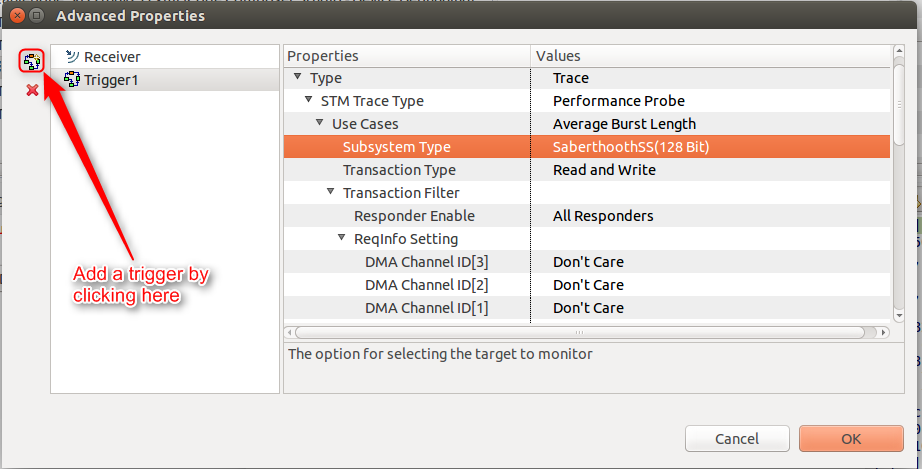Click the red delete trigger icon
The image size is (922, 469).
[32, 90]
